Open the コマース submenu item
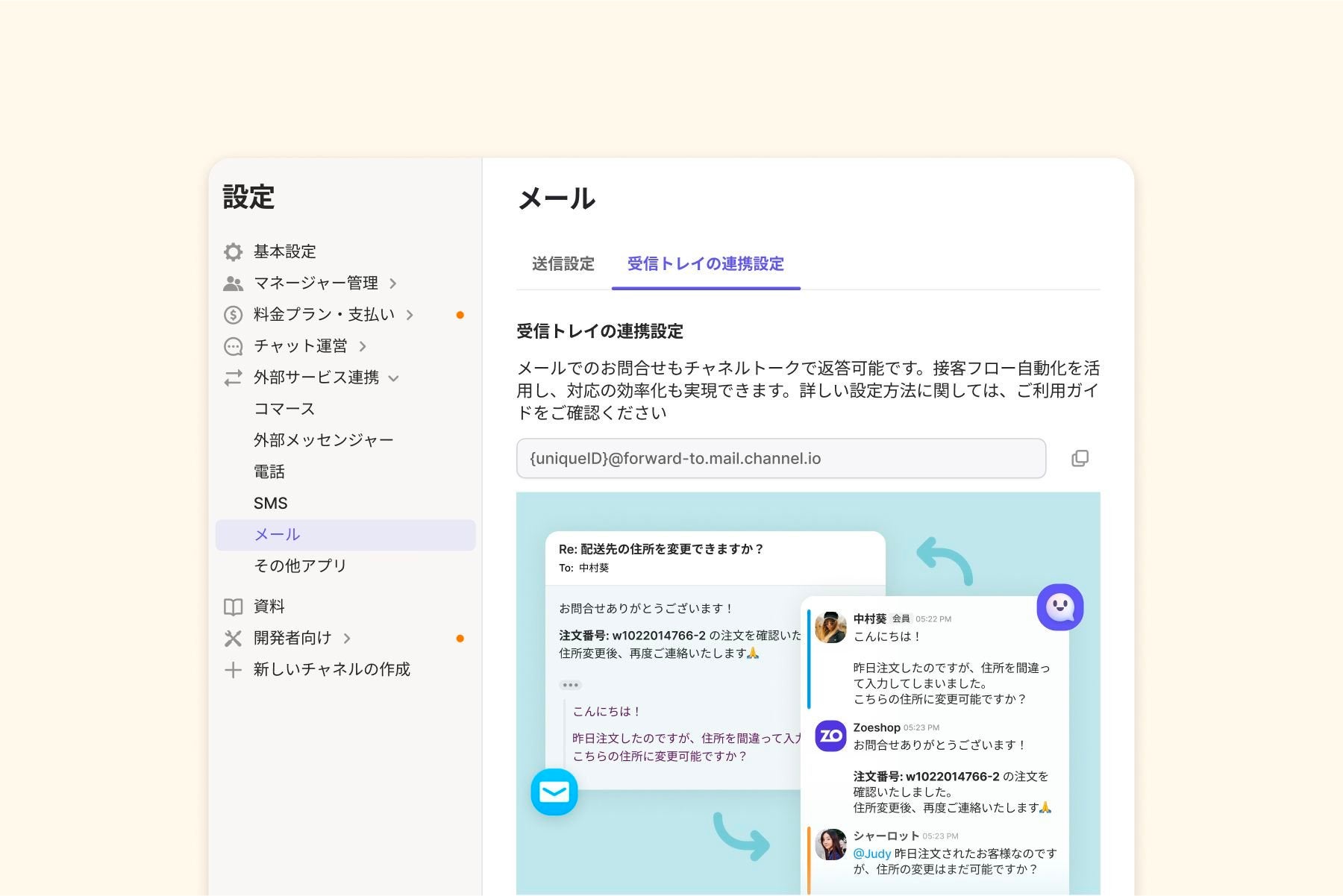Viewport: 1343px width, 896px height. tap(284, 409)
